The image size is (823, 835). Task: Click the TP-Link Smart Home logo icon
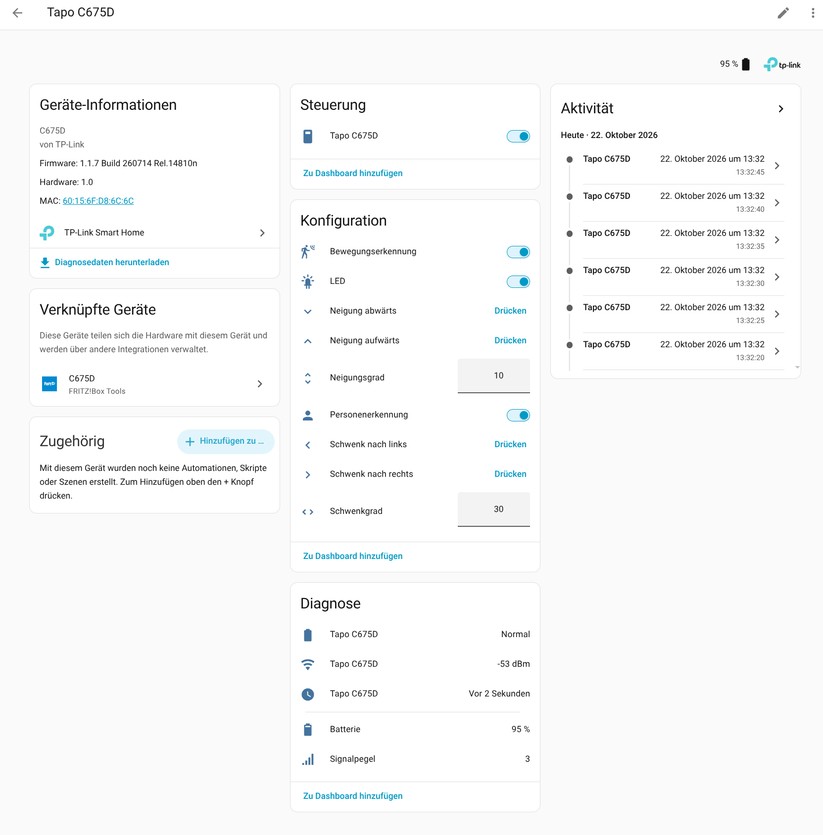(x=47, y=233)
